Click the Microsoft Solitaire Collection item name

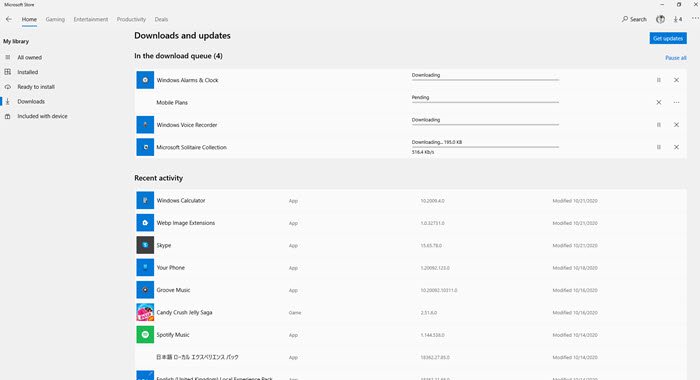[192, 147]
